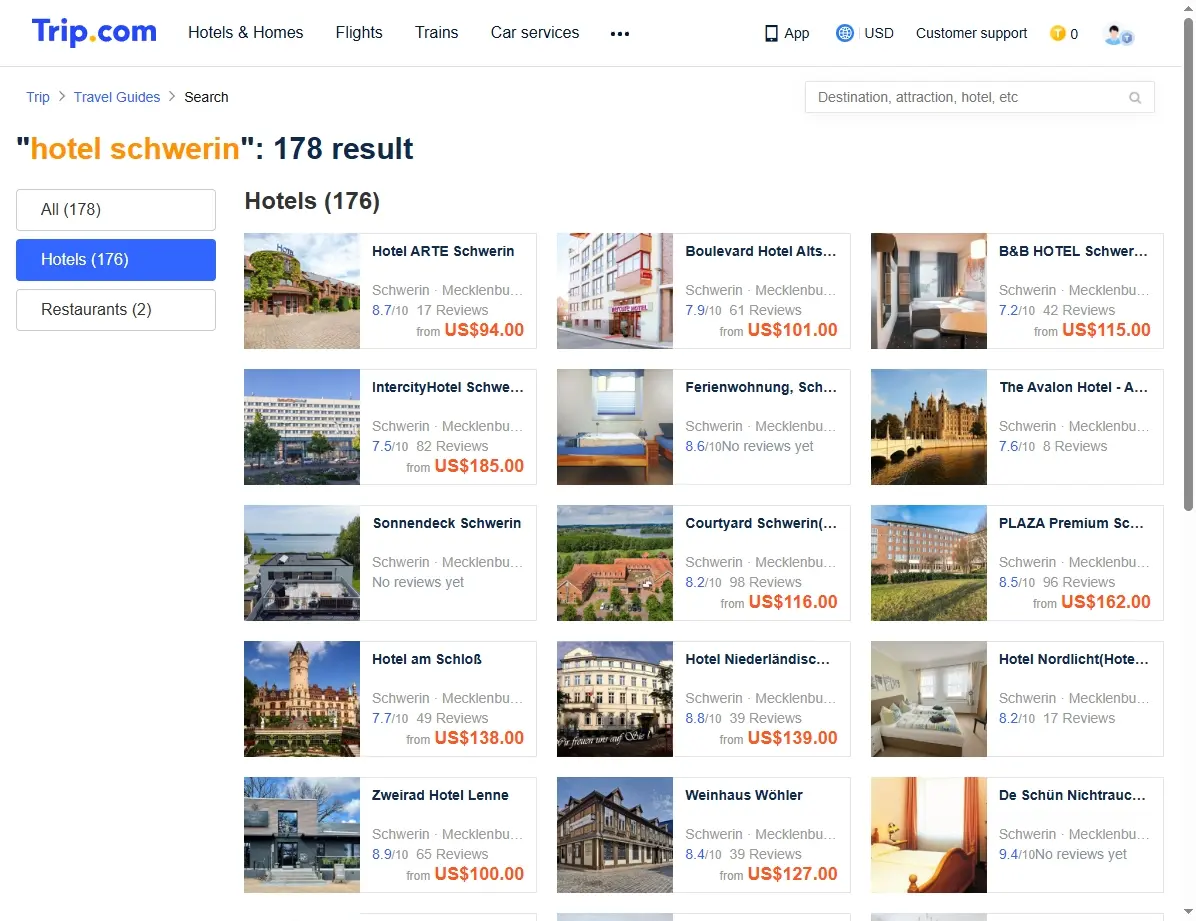This screenshot has height=921, width=1196.
Task: Go to Travel Guides breadcrumb
Action: pos(117,97)
